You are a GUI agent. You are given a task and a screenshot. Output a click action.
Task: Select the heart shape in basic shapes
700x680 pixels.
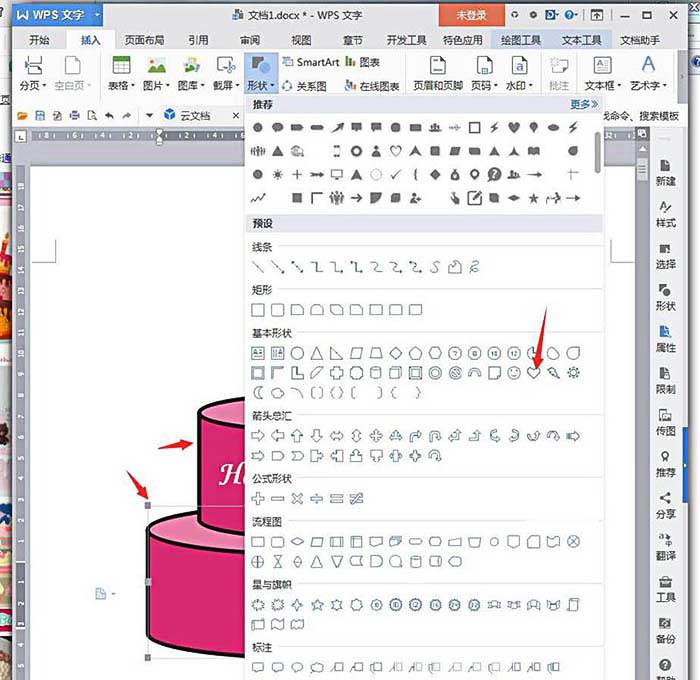coord(533,373)
